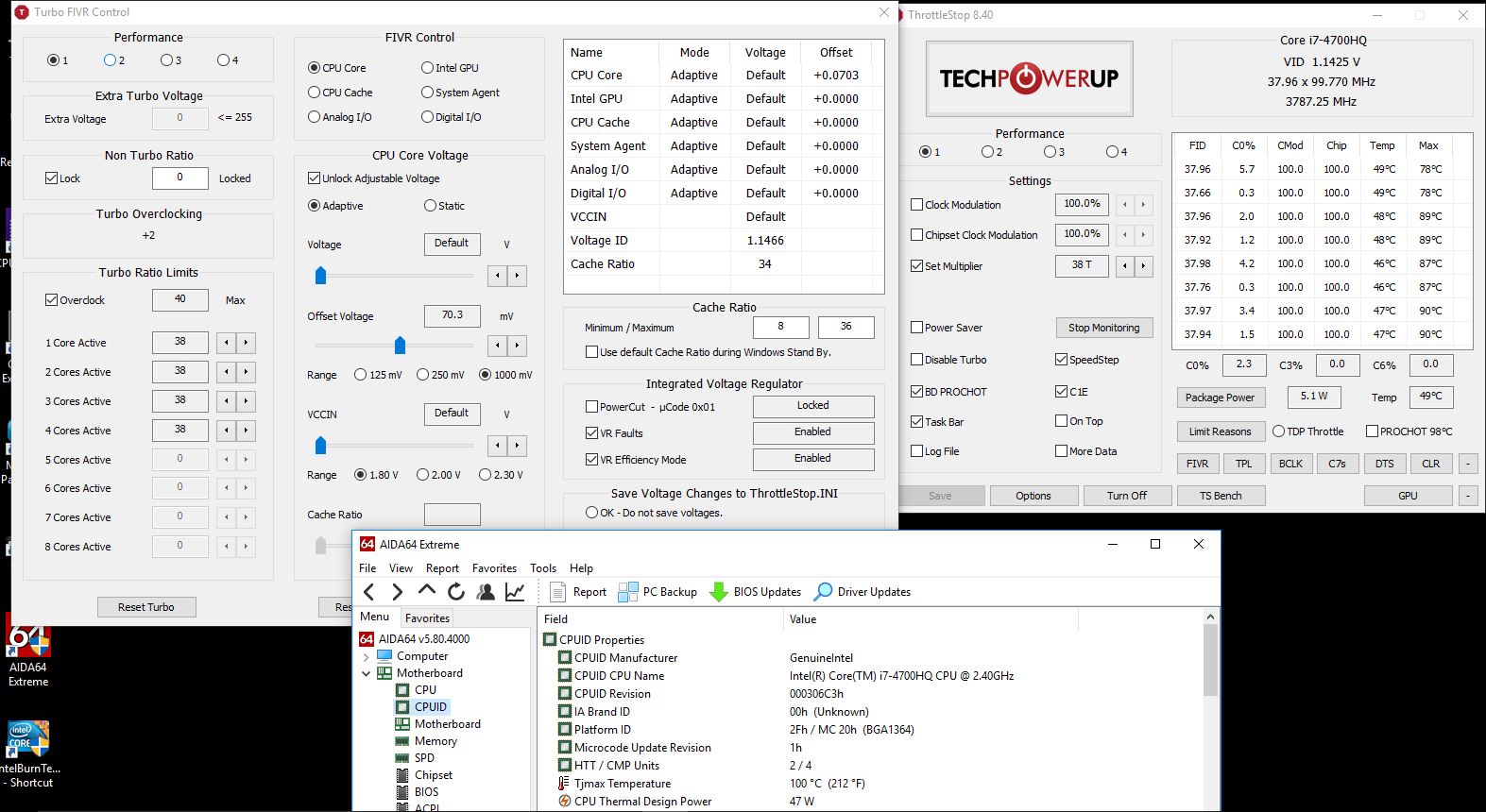
Task: Toggle Unlock Adjustable Voltage
Action: pyautogui.click(x=315, y=178)
